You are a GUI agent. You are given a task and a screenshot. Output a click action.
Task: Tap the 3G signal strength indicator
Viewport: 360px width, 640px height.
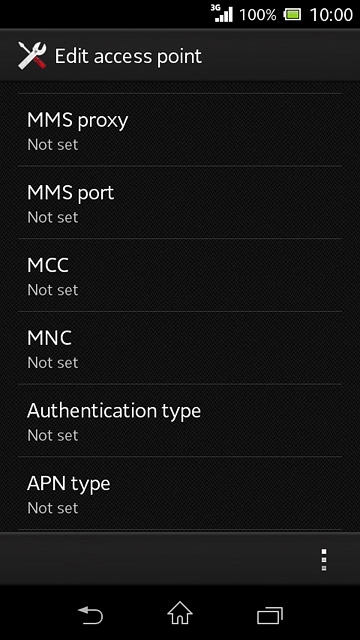click(x=222, y=13)
